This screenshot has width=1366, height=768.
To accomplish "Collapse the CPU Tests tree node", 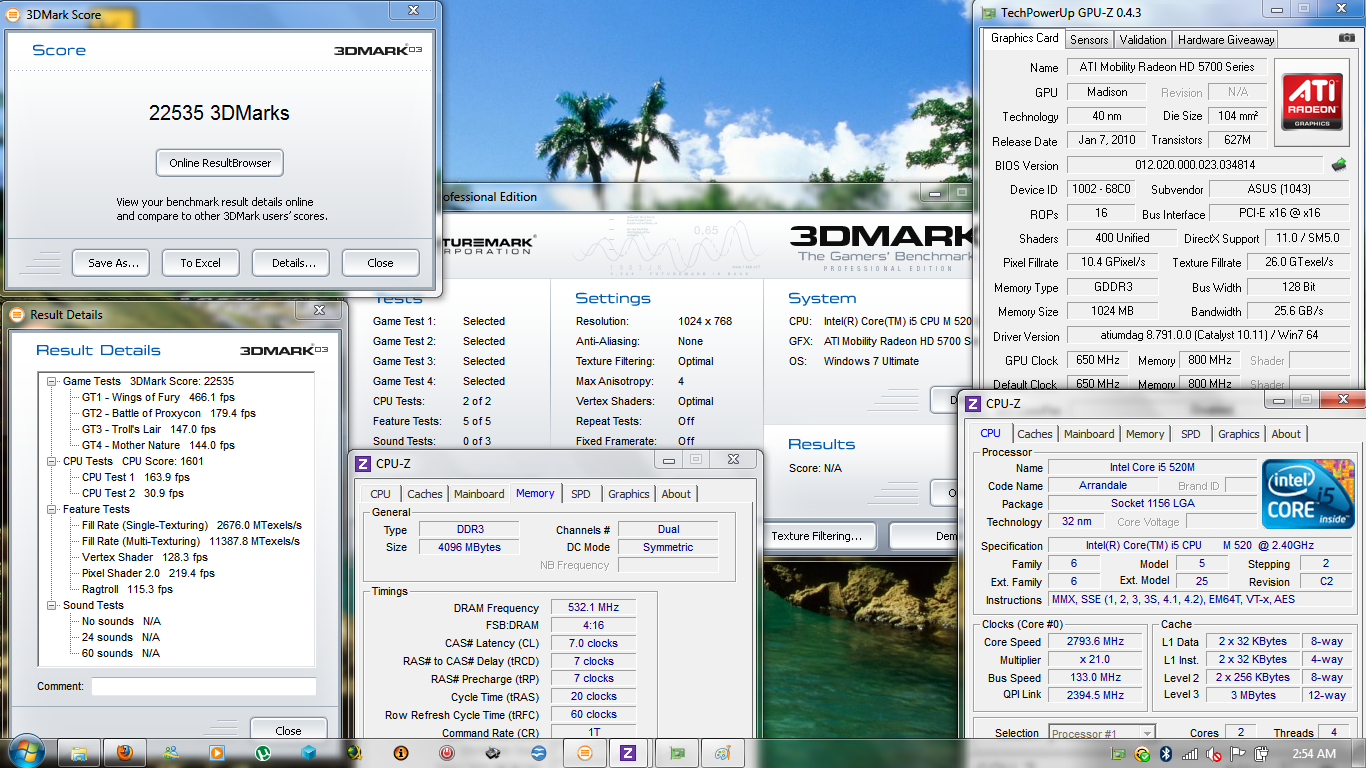I will tap(52, 461).
